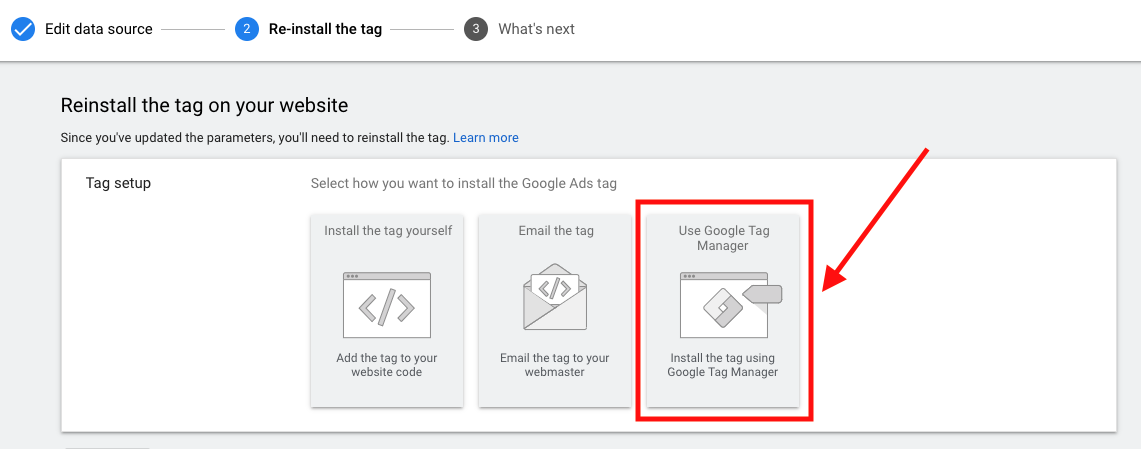Viewport: 1141px width, 449px height.
Task: Click Reinstall the tag on your website heading
Action: (204, 106)
